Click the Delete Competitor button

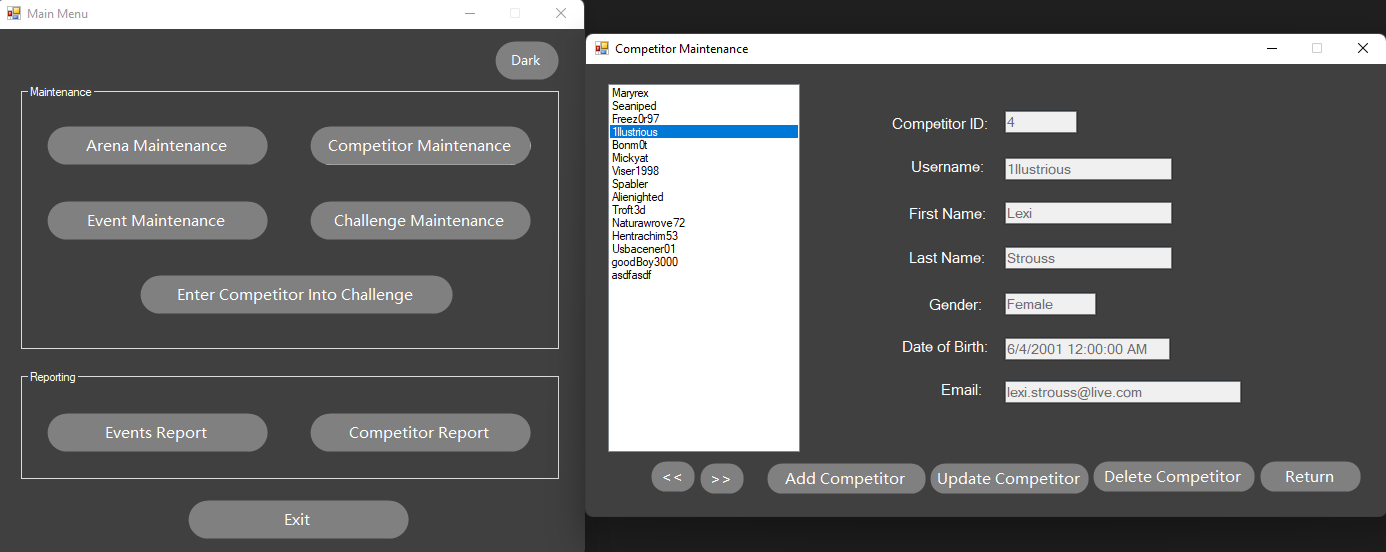(x=1172, y=476)
